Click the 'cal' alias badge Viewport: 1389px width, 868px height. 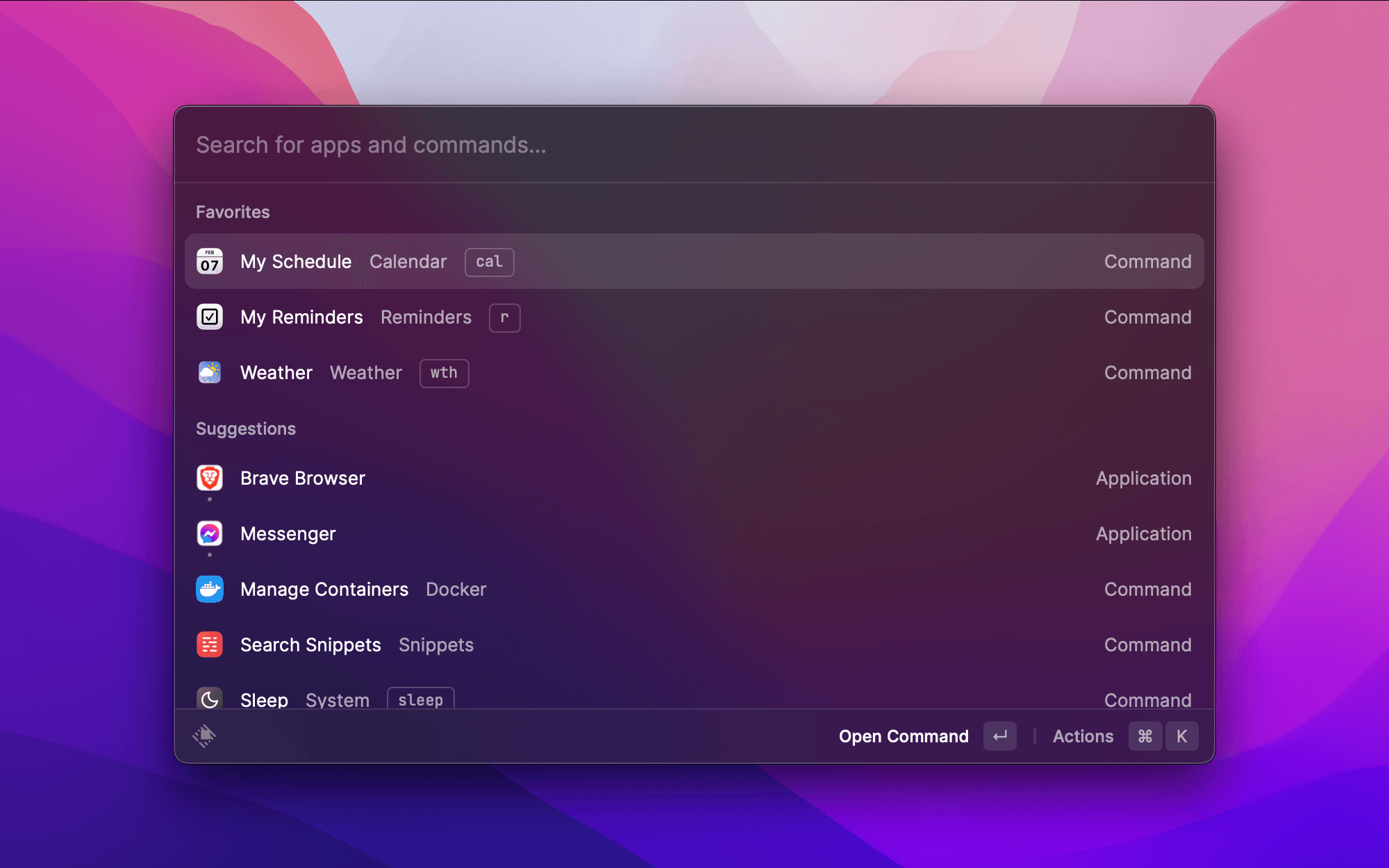489,262
